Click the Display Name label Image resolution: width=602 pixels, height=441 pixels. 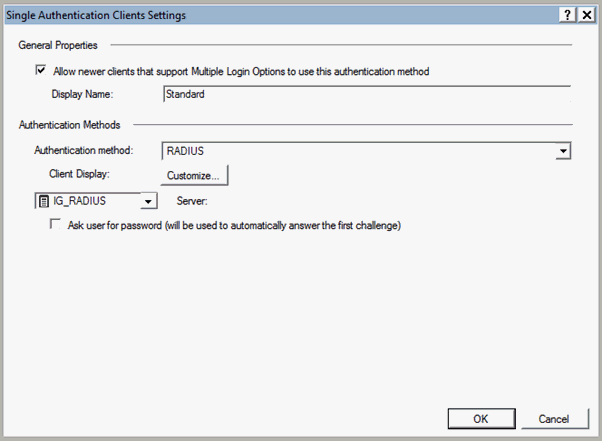[84, 94]
